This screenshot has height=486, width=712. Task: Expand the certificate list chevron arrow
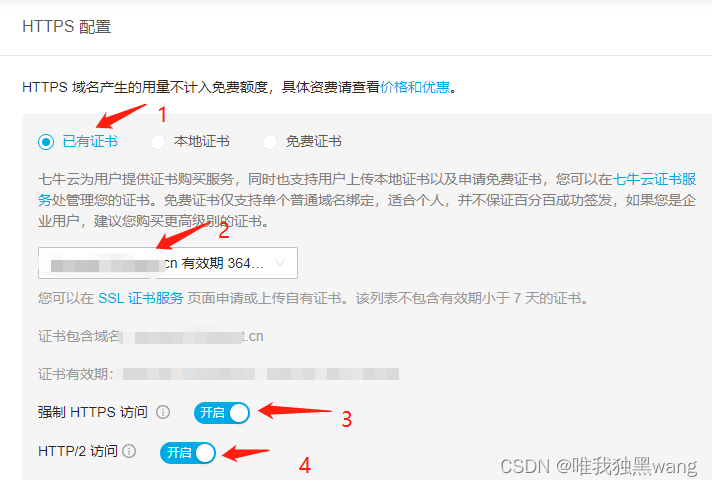coord(280,263)
